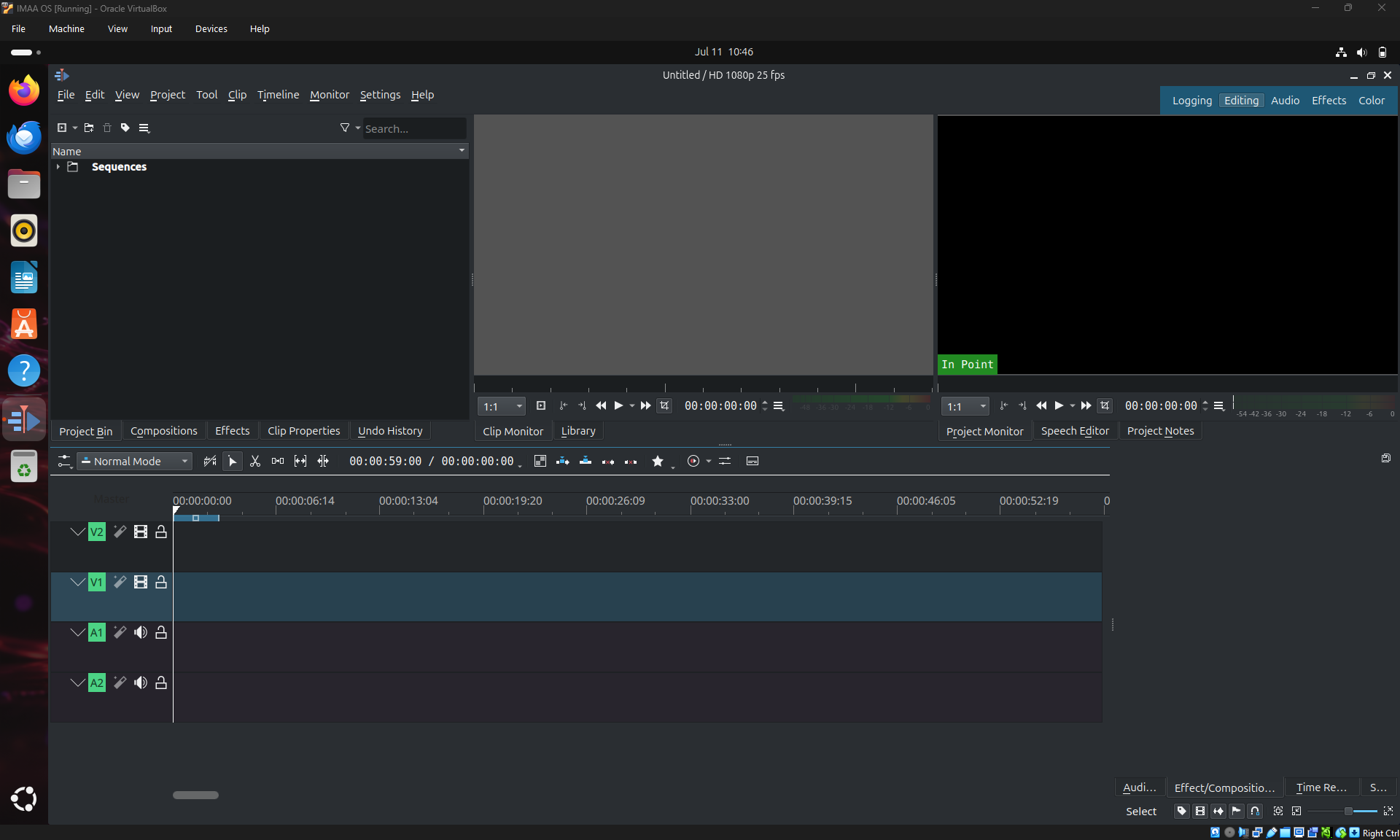
Task: Open Project Monitor 1:1 zoom dropdown
Action: [x=965, y=406]
